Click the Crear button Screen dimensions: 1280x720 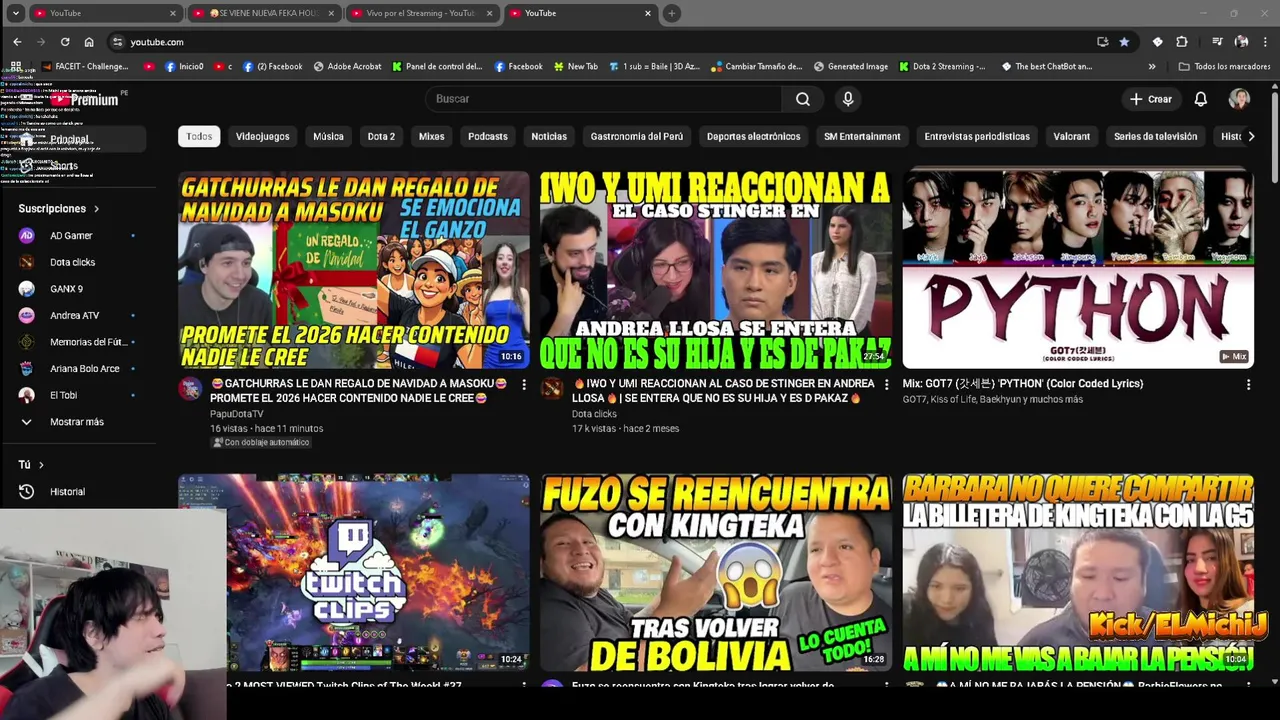(x=1151, y=99)
